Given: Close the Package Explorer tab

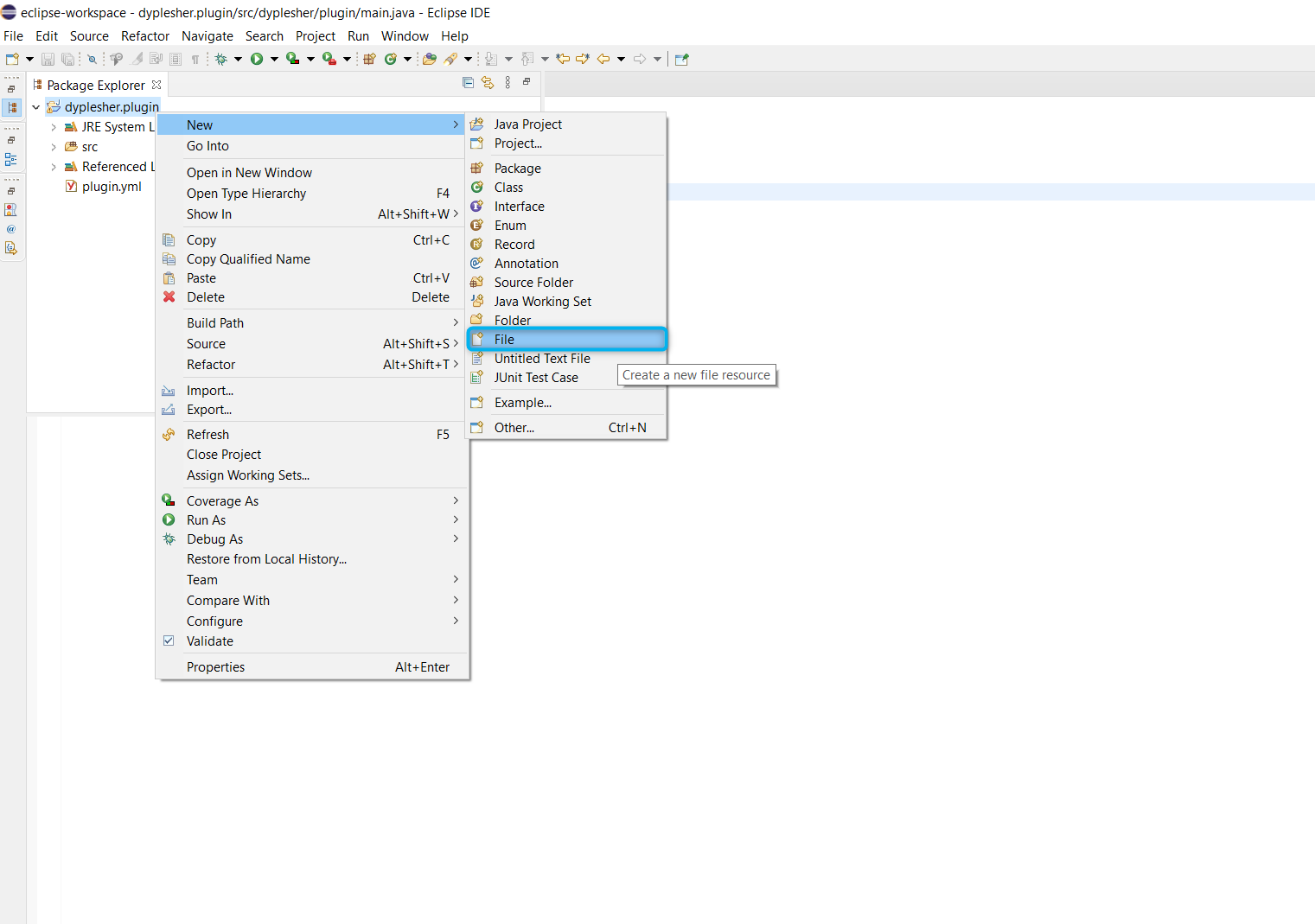Looking at the screenshot, I should (156, 85).
